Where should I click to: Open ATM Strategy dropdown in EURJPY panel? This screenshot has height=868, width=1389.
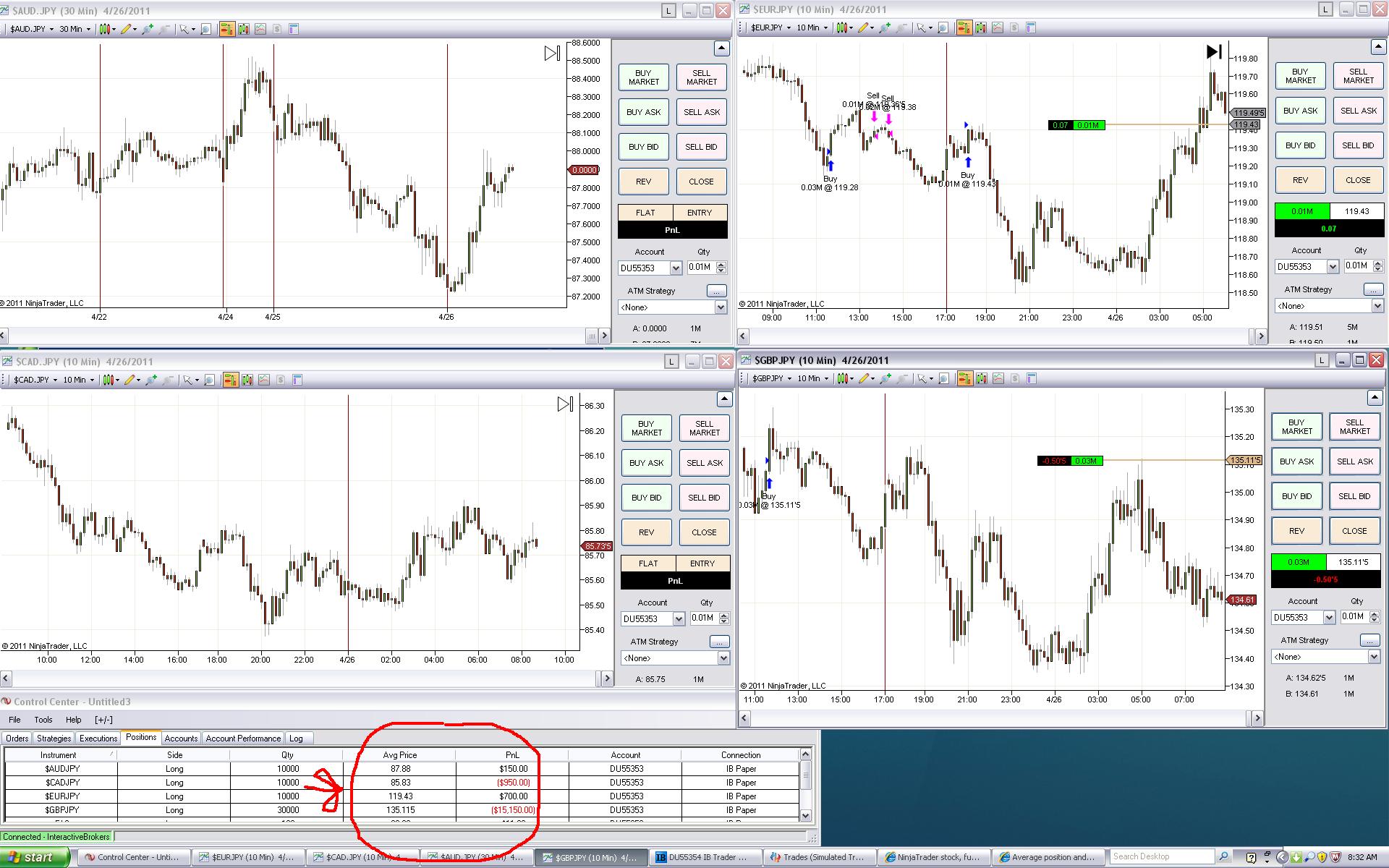[1377, 306]
